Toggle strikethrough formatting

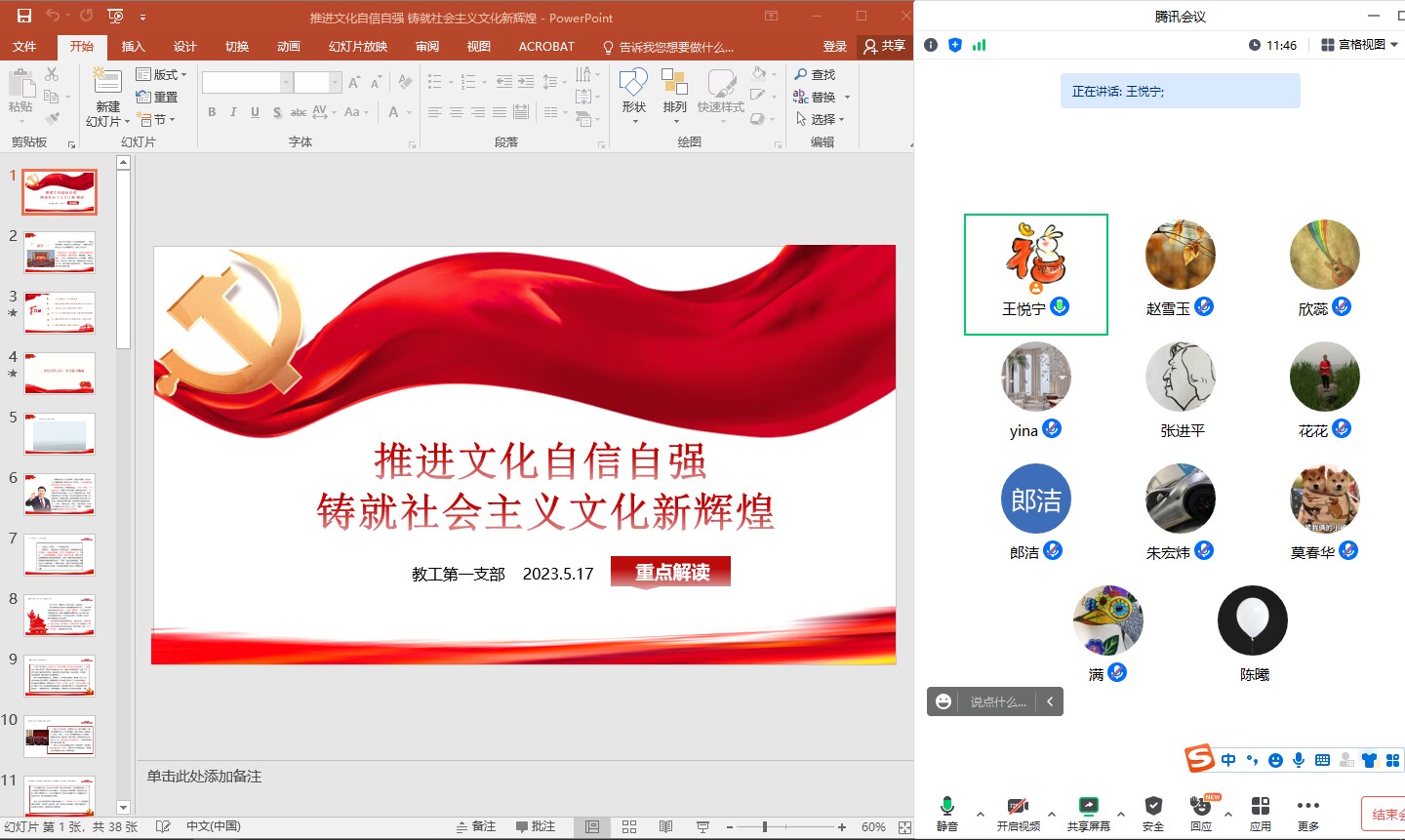tap(299, 112)
